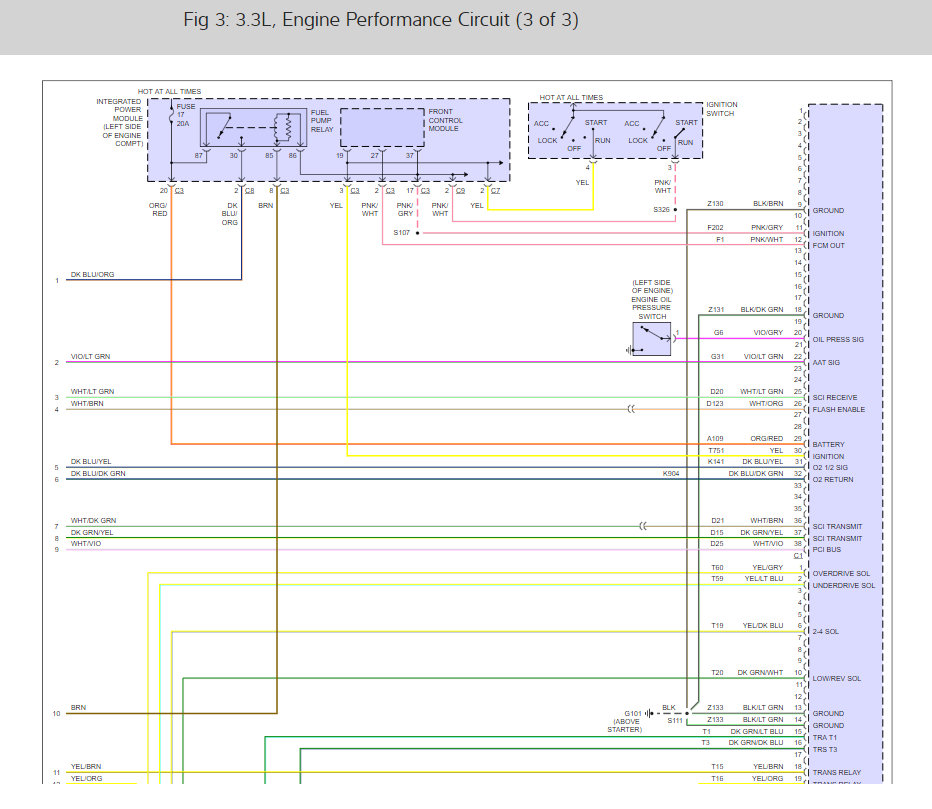Viewport: 932px width, 809px height.
Task: Click the 'SCI RECEIVE' pin label
Action: [835, 397]
